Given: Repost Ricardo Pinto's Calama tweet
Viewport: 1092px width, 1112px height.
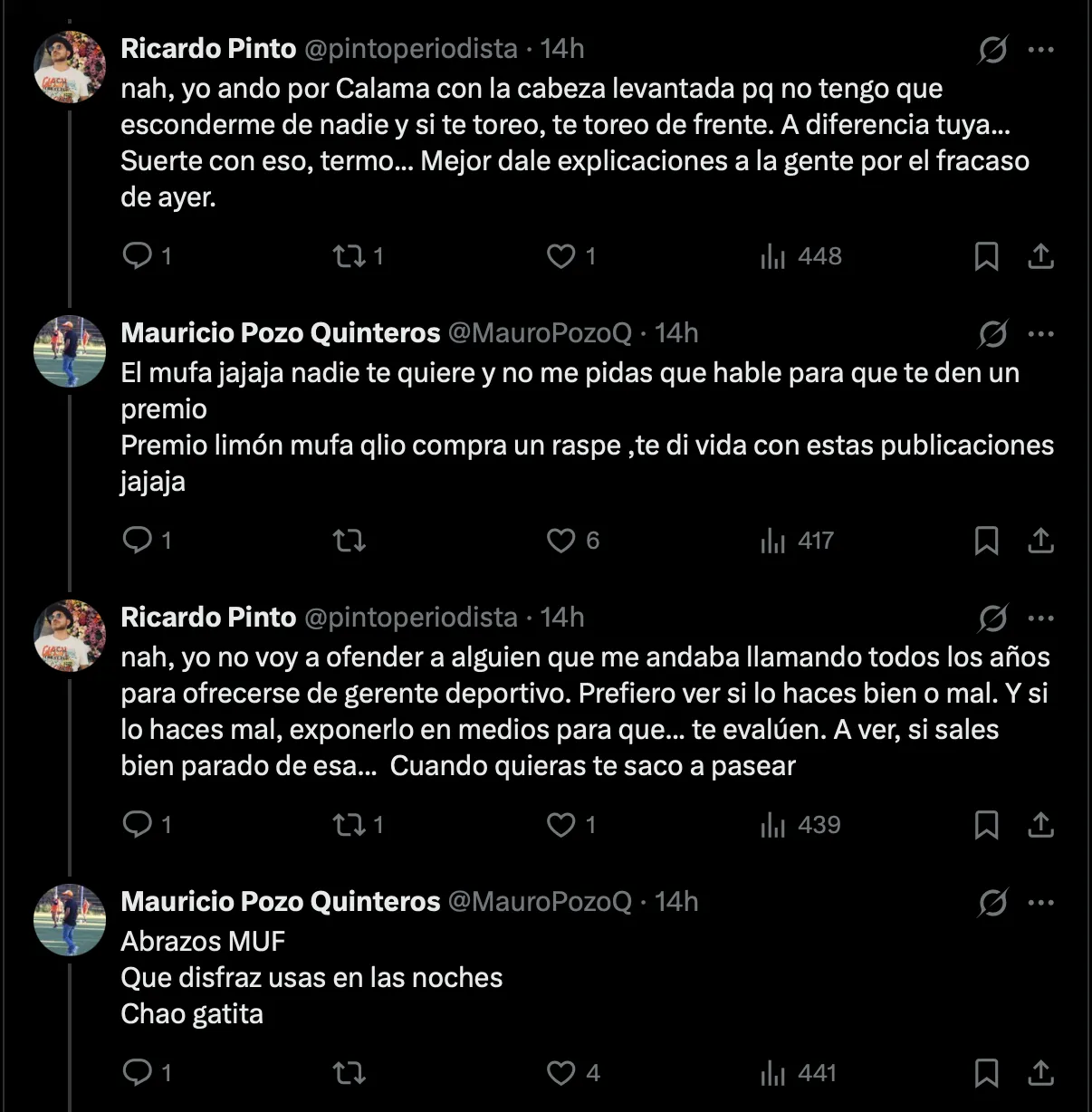Looking at the screenshot, I should tap(349, 256).
